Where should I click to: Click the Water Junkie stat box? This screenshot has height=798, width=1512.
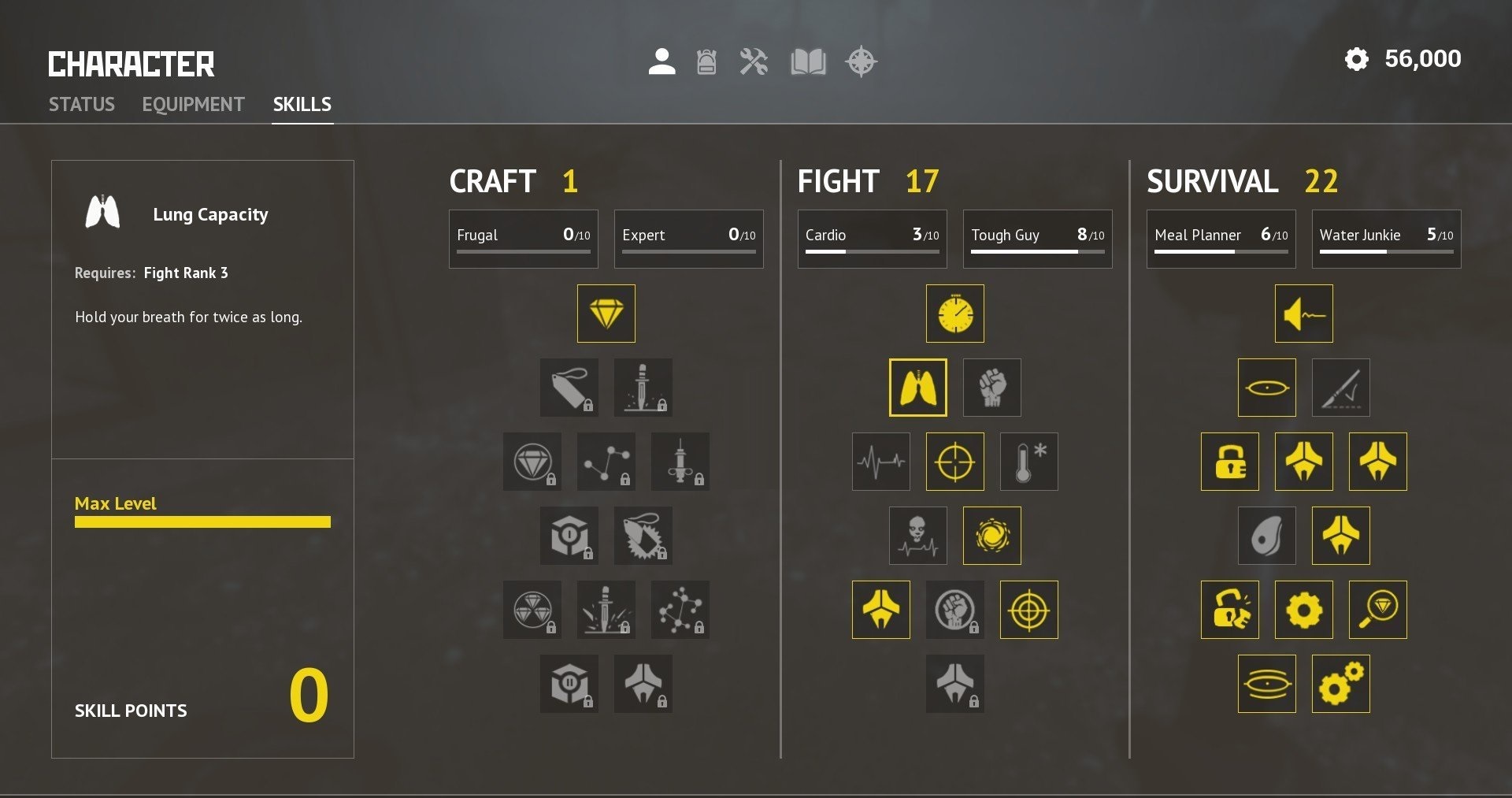(1386, 239)
